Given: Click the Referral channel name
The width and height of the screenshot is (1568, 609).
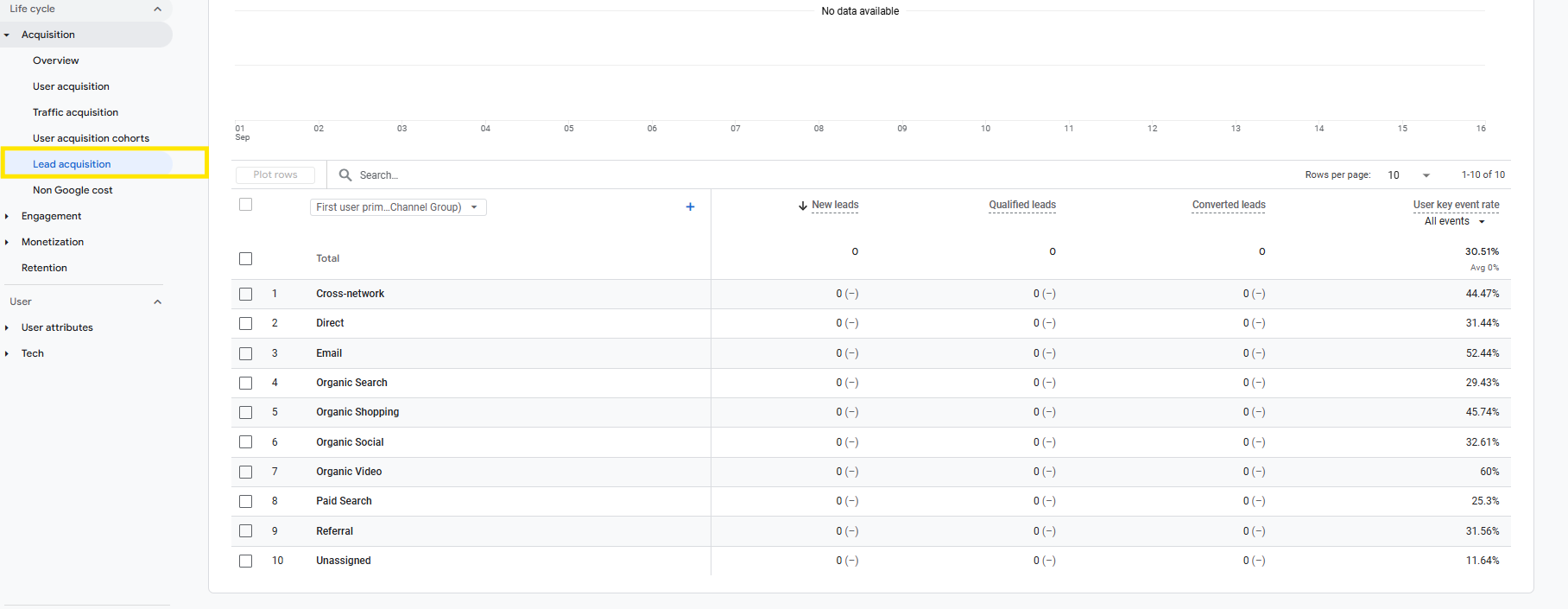Looking at the screenshot, I should coord(334,531).
